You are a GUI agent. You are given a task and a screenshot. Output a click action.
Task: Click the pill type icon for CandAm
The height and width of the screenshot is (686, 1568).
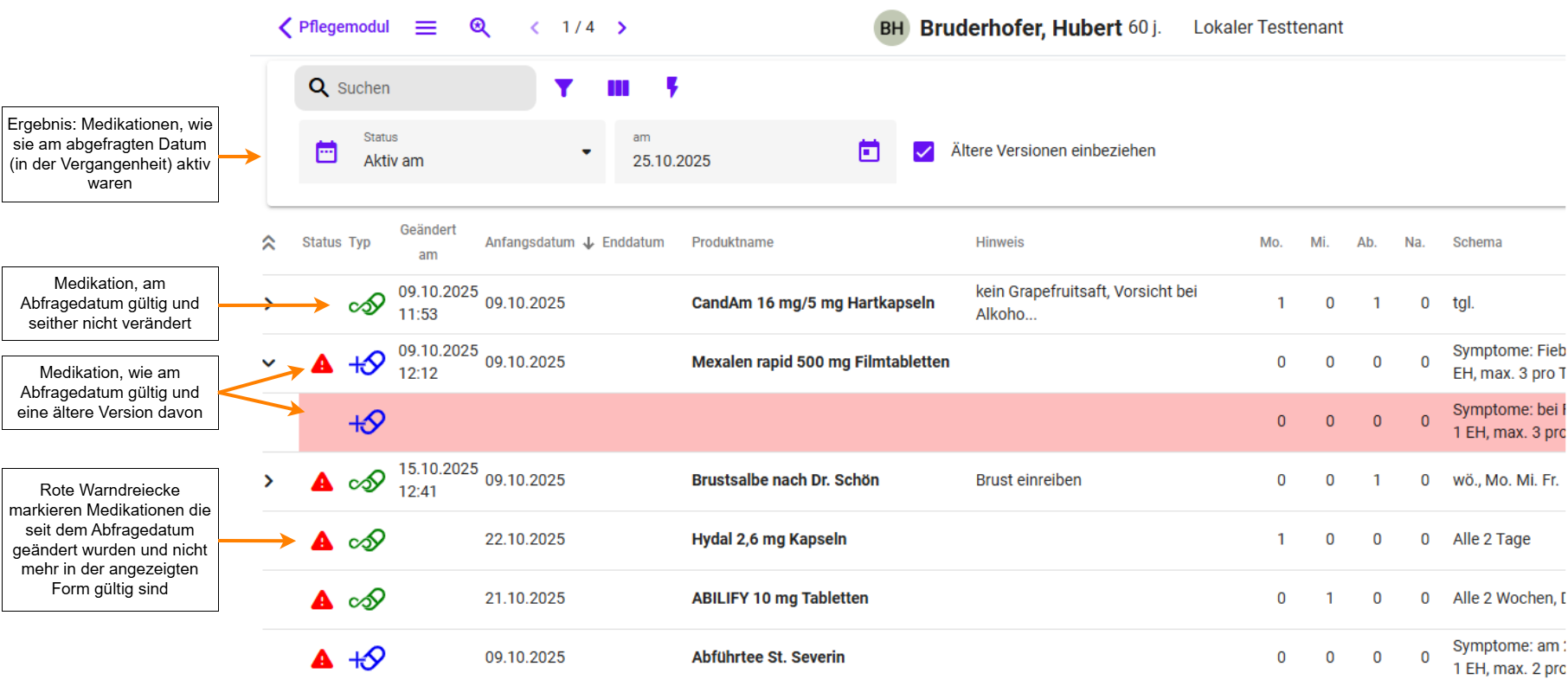coord(367,305)
